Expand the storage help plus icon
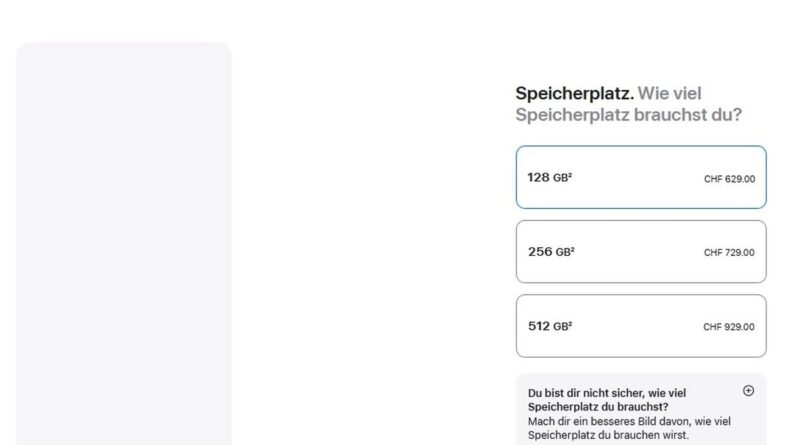The width and height of the screenshot is (800, 445). click(x=749, y=391)
